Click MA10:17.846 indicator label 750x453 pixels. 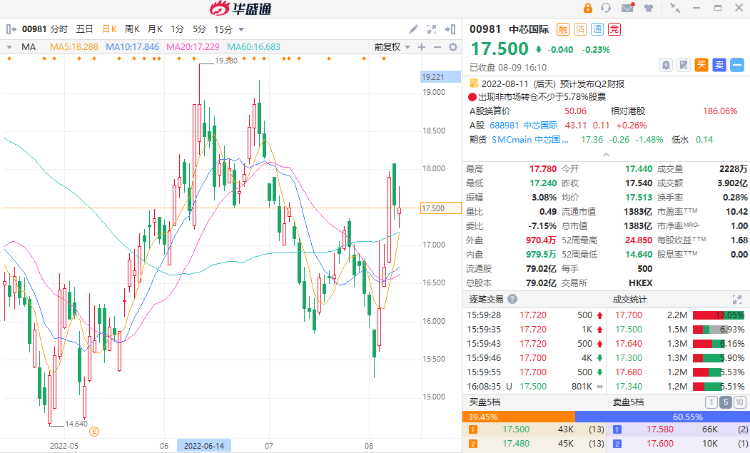132,47
